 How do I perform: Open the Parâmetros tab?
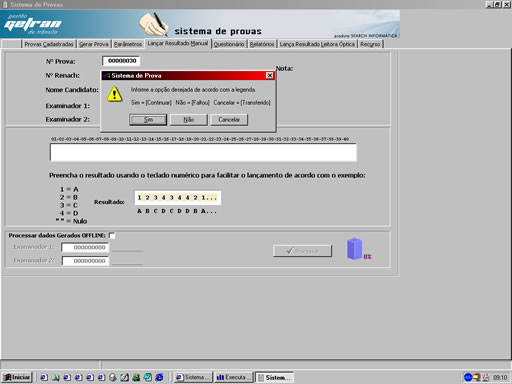tap(128, 44)
